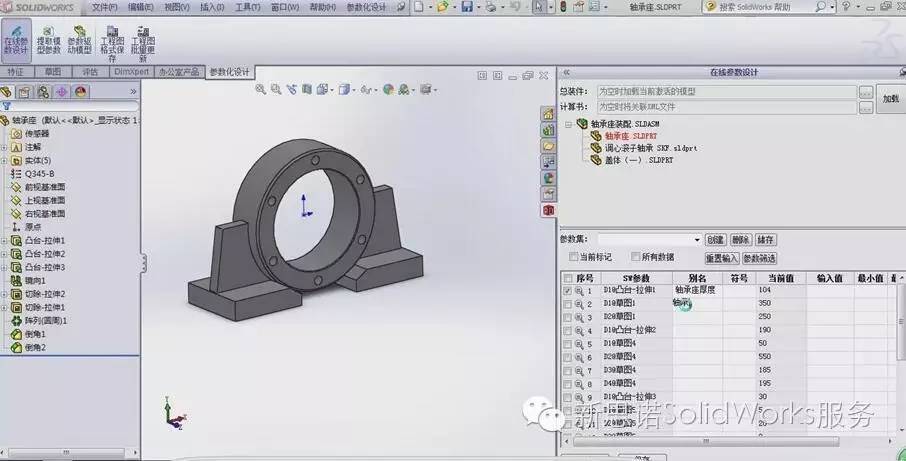Click the 参数筛选 button
The image size is (906, 461).
click(759, 258)
